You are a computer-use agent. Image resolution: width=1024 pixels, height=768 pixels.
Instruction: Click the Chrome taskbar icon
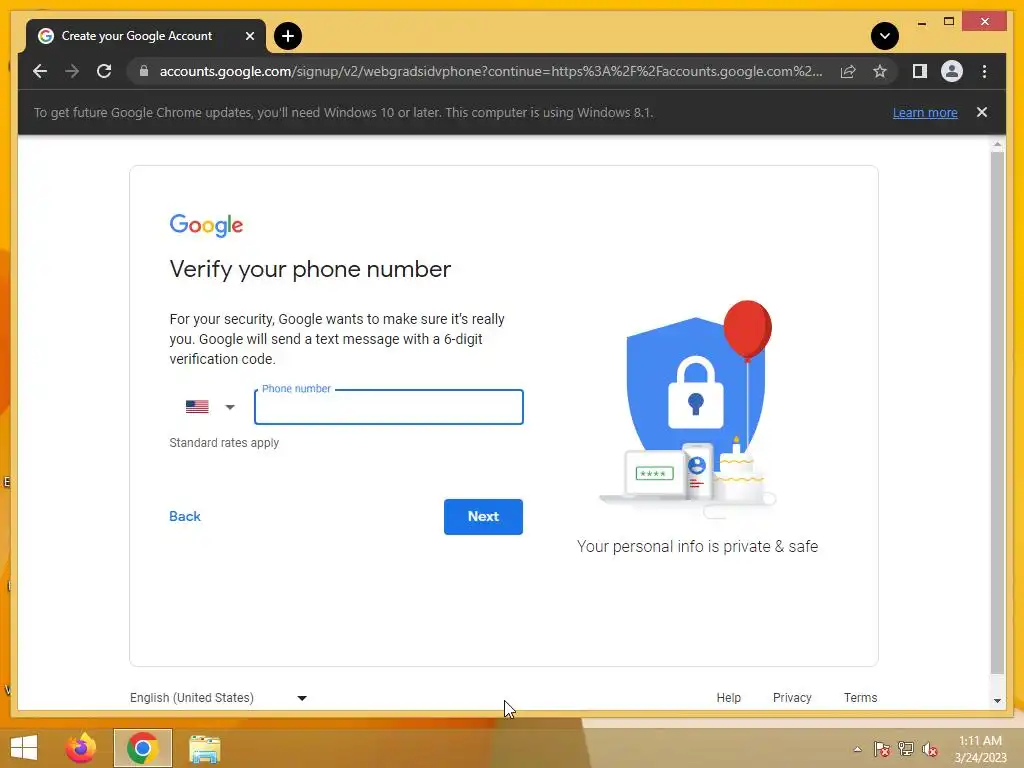[x=142, y=748]
